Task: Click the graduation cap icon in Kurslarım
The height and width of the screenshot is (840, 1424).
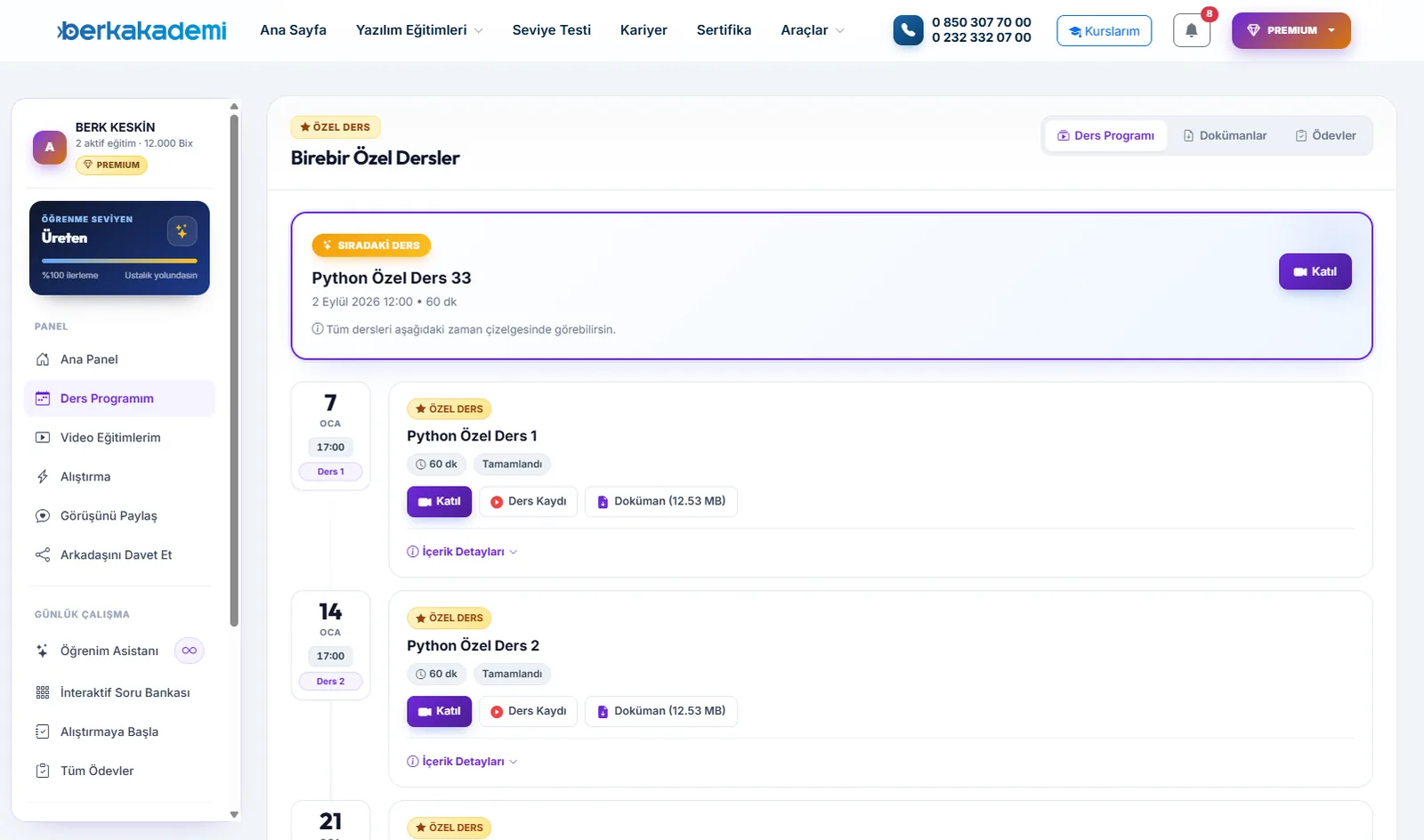Action: coord(1075,32)
